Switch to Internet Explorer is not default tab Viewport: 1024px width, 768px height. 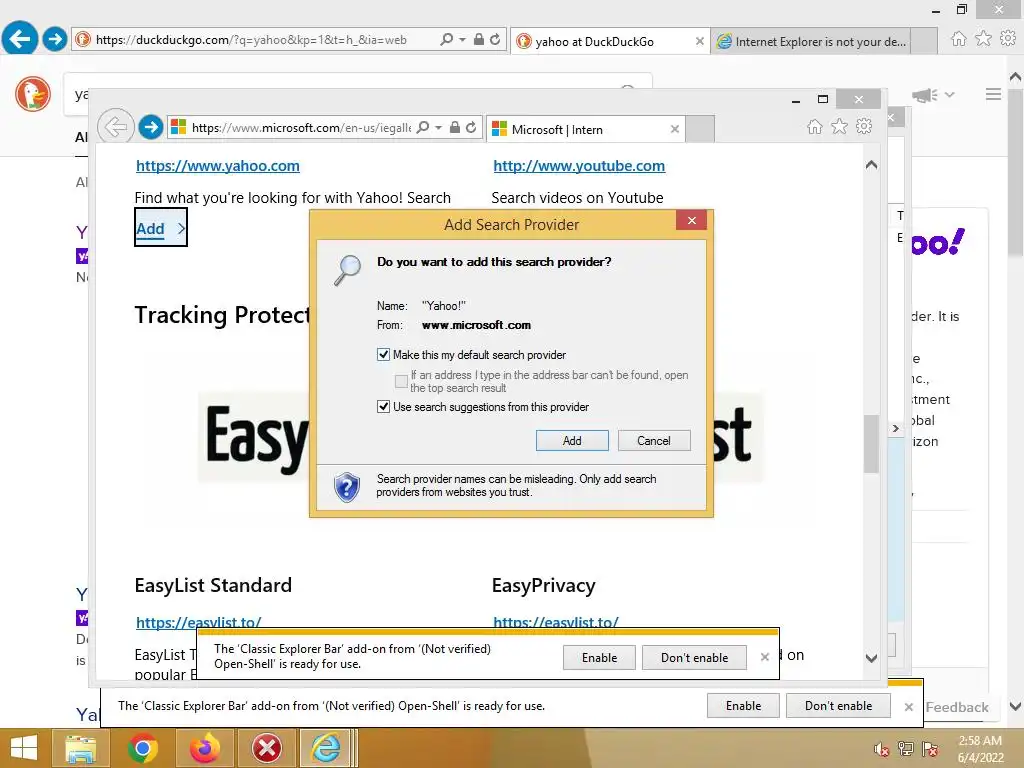point(812,41)
